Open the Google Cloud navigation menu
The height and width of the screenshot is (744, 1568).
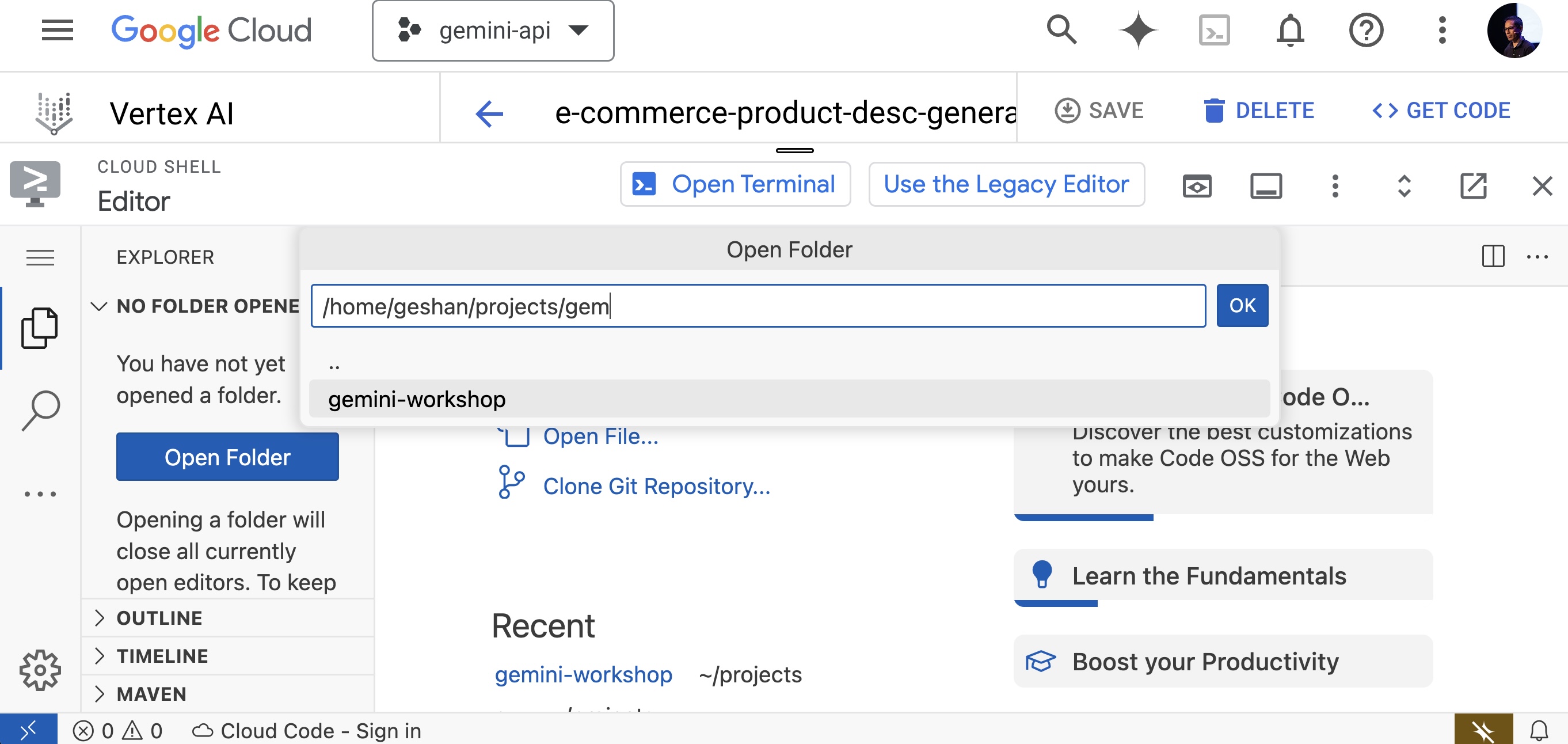[x=58, y=31]
